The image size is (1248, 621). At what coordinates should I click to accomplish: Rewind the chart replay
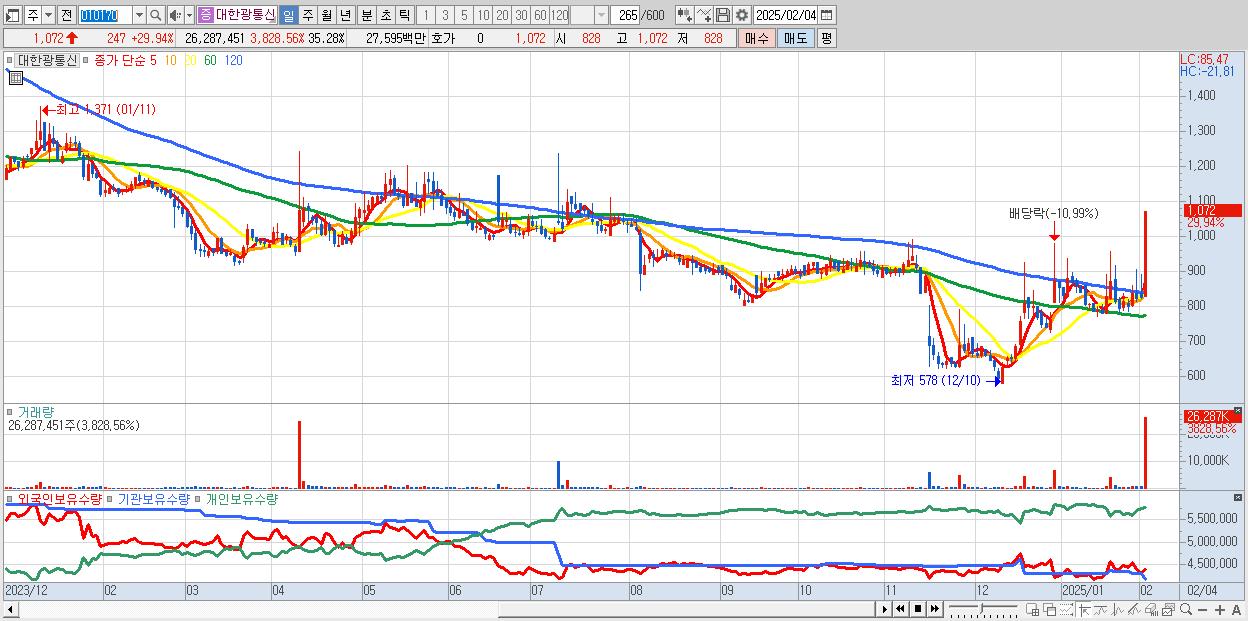[900, 609]
